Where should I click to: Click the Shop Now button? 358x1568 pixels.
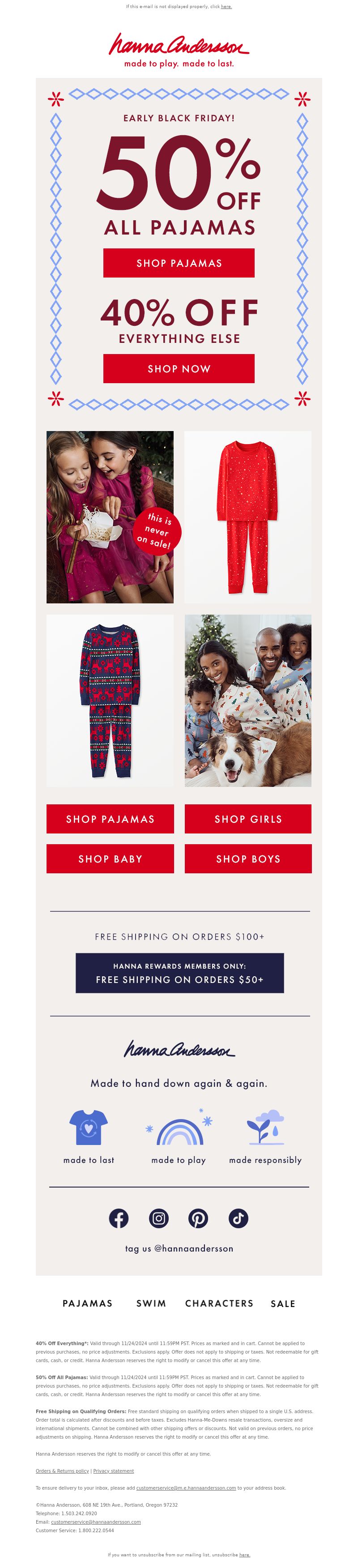coord(179,368)
